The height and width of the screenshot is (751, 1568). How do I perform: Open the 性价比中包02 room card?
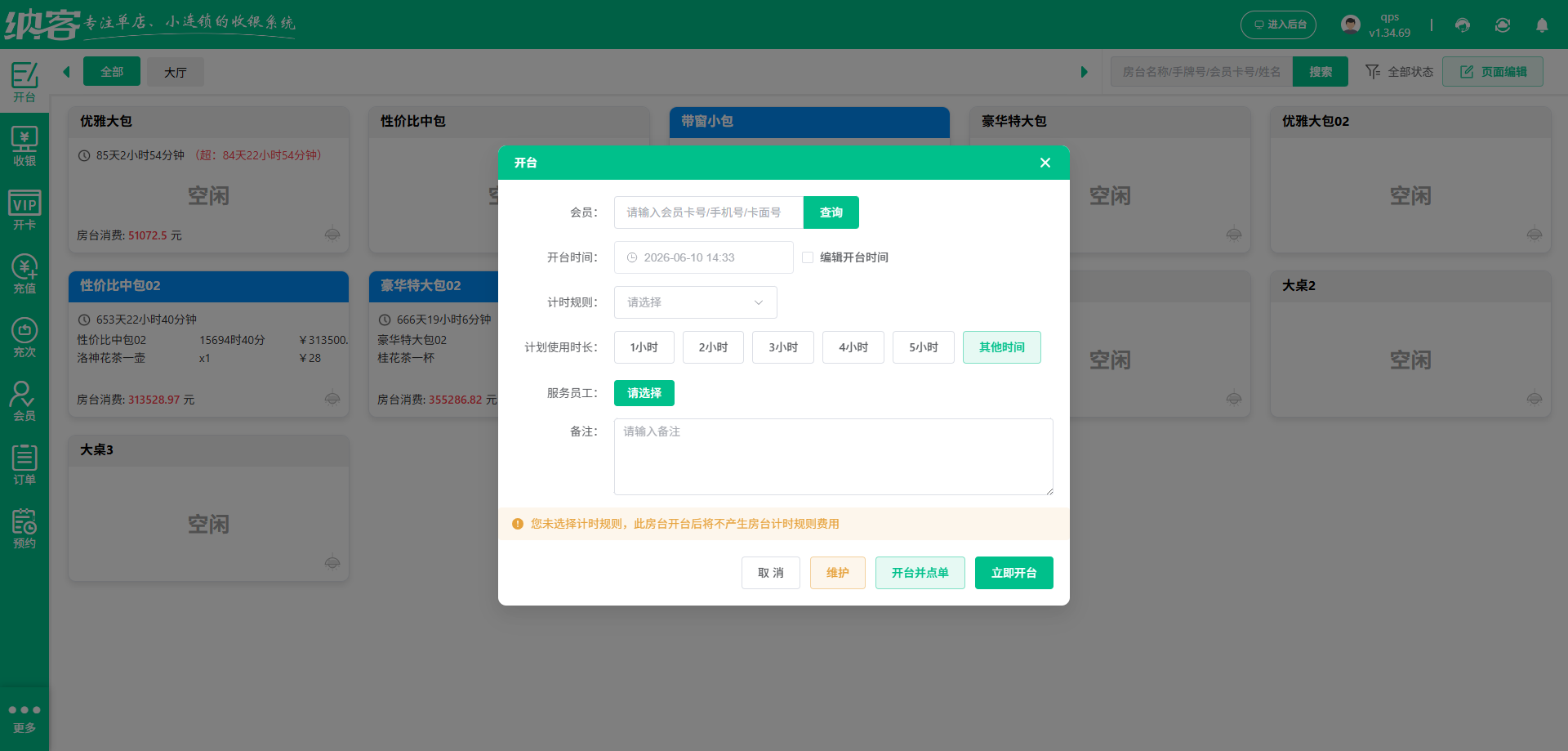[209, 344]
